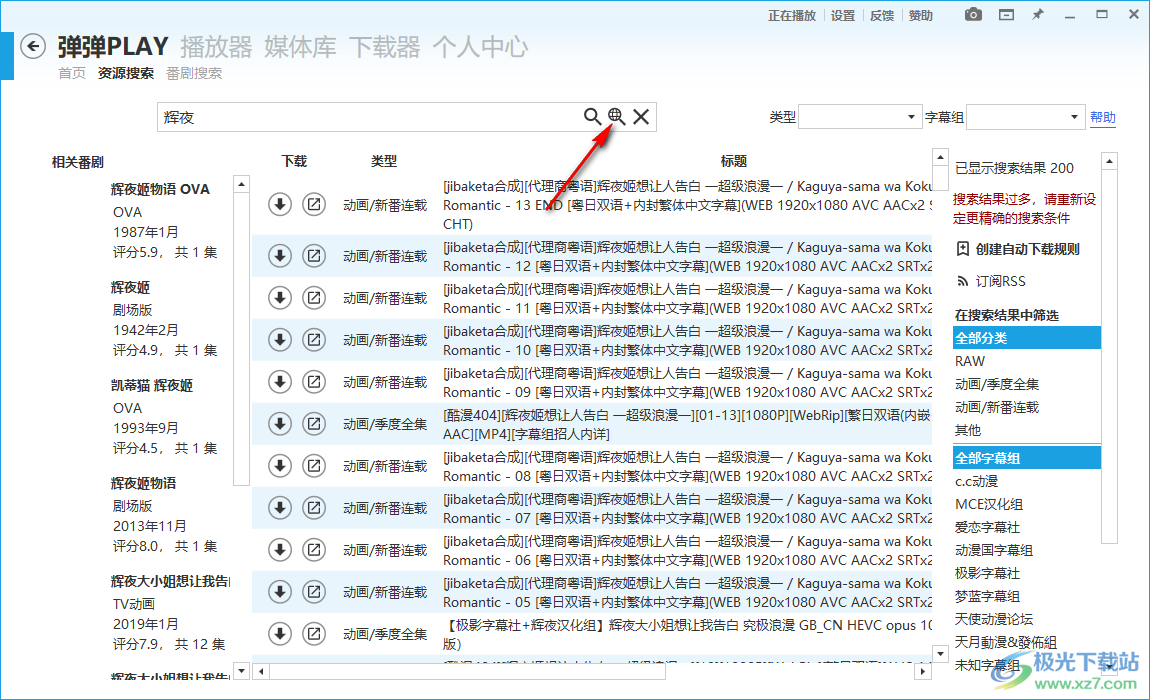Clear the search box with X icon
Viewport: 1150px width, 700px height.
click(x=641, y=117)
